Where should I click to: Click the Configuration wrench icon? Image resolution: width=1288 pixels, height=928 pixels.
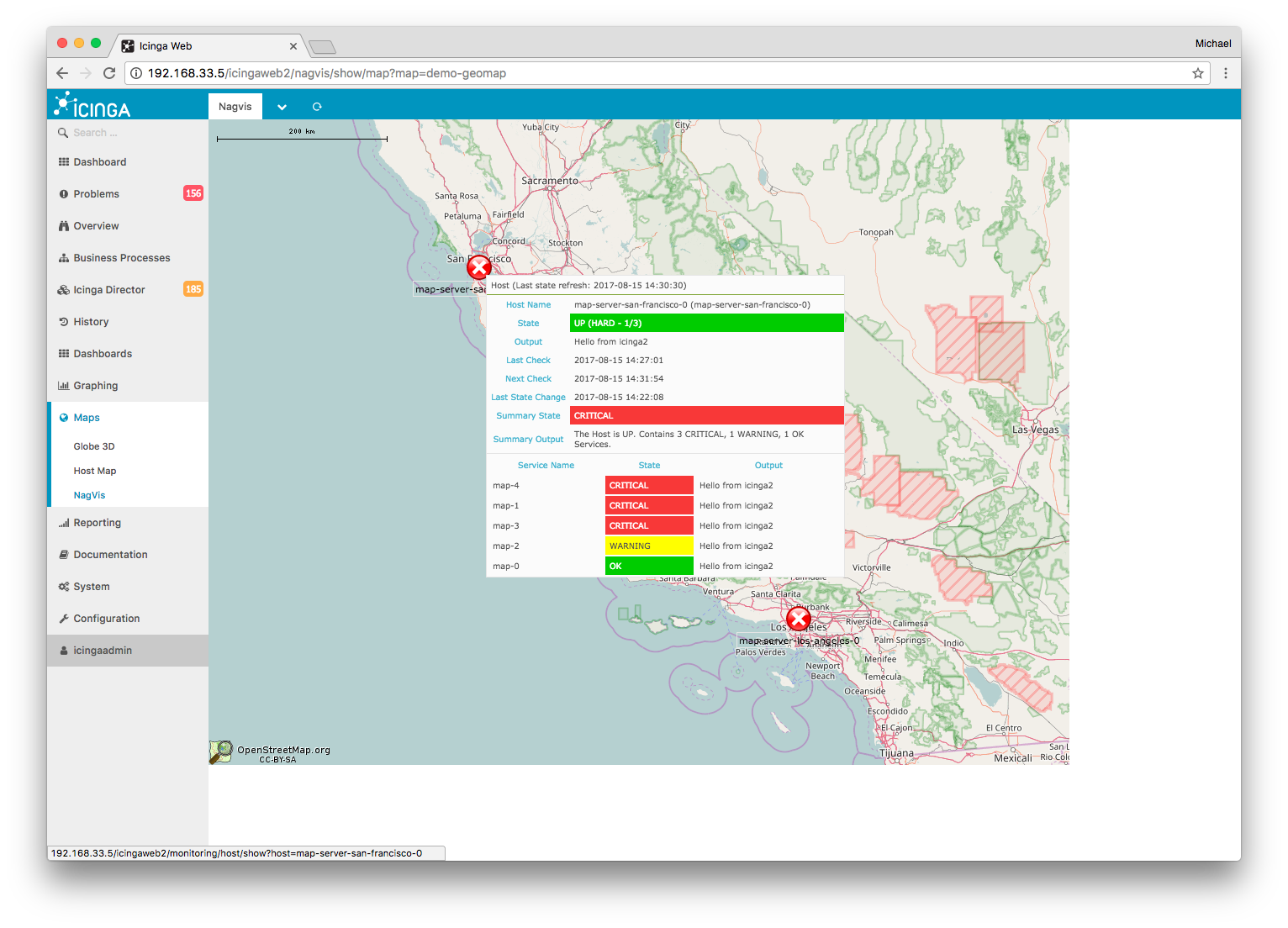(x=64, y=619)
